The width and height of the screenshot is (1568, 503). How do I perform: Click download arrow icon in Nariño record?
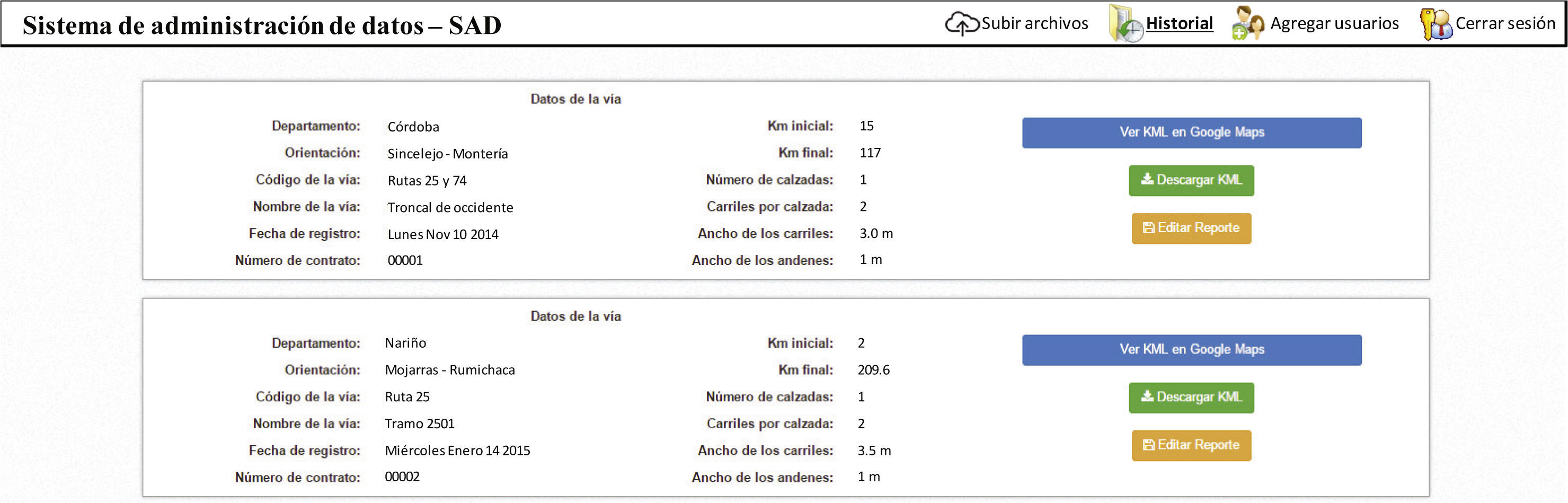[x=1147, y=396]
